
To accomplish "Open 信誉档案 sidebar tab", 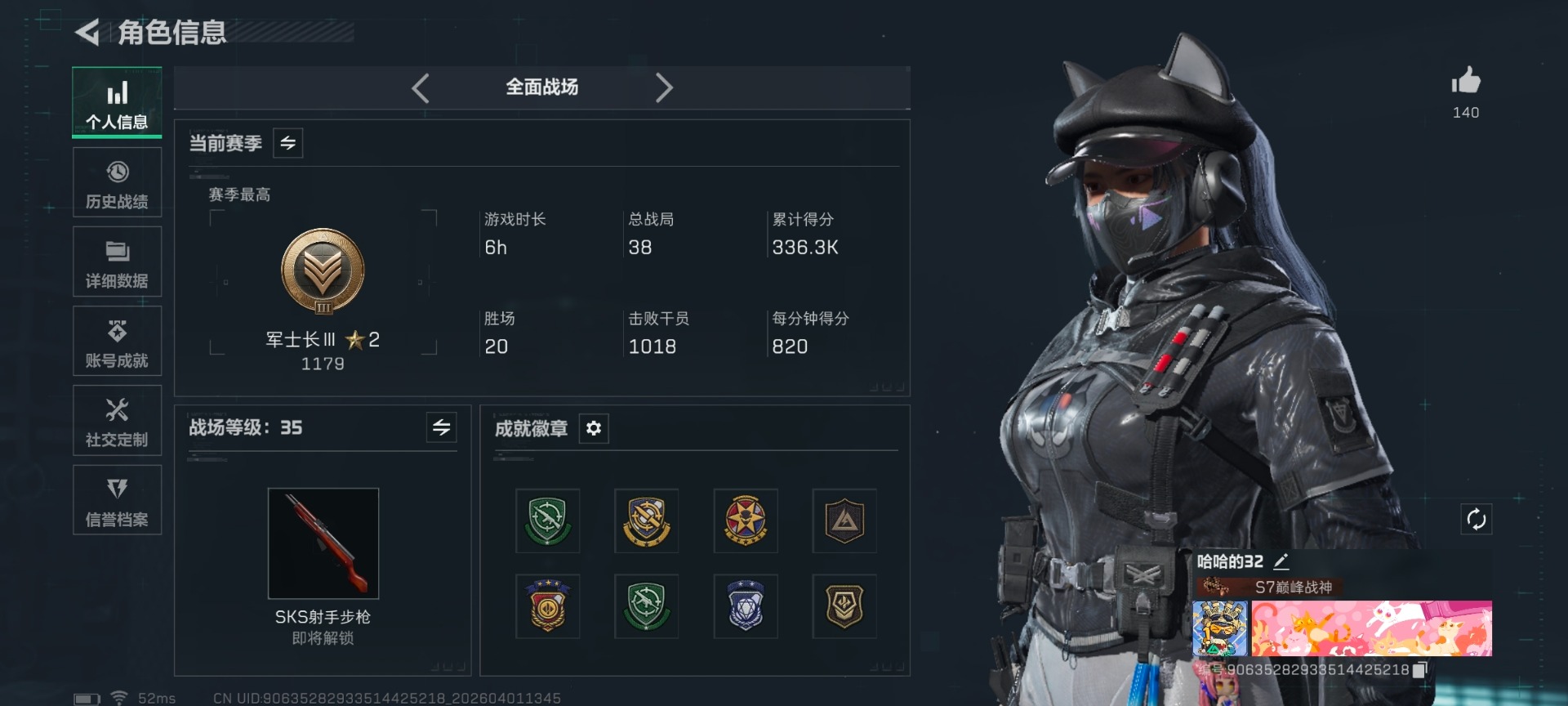I will (x=117, y=500).
